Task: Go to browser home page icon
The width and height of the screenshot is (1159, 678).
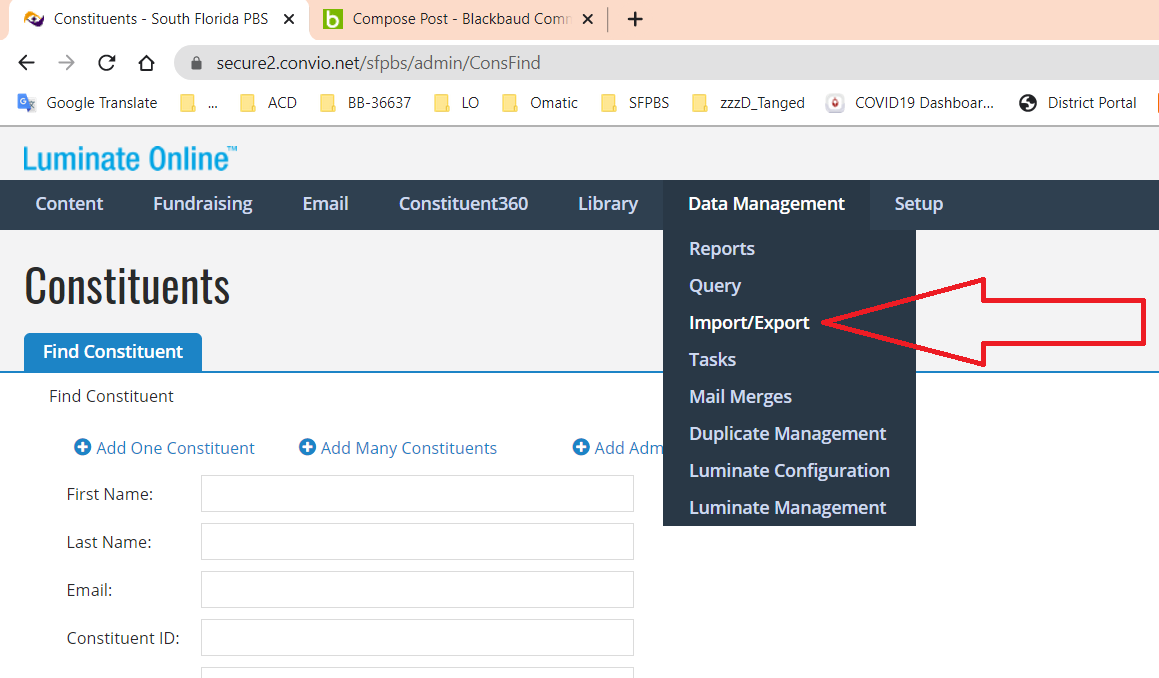Action: coord(146,63)
